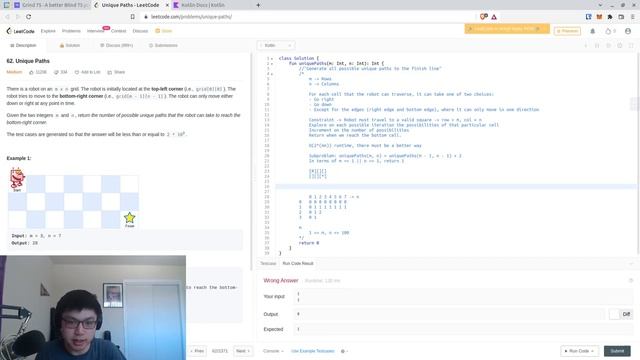Click Use Example Testcases link
Viewport: 640px width, 360px height.
(x=313, y=351)
